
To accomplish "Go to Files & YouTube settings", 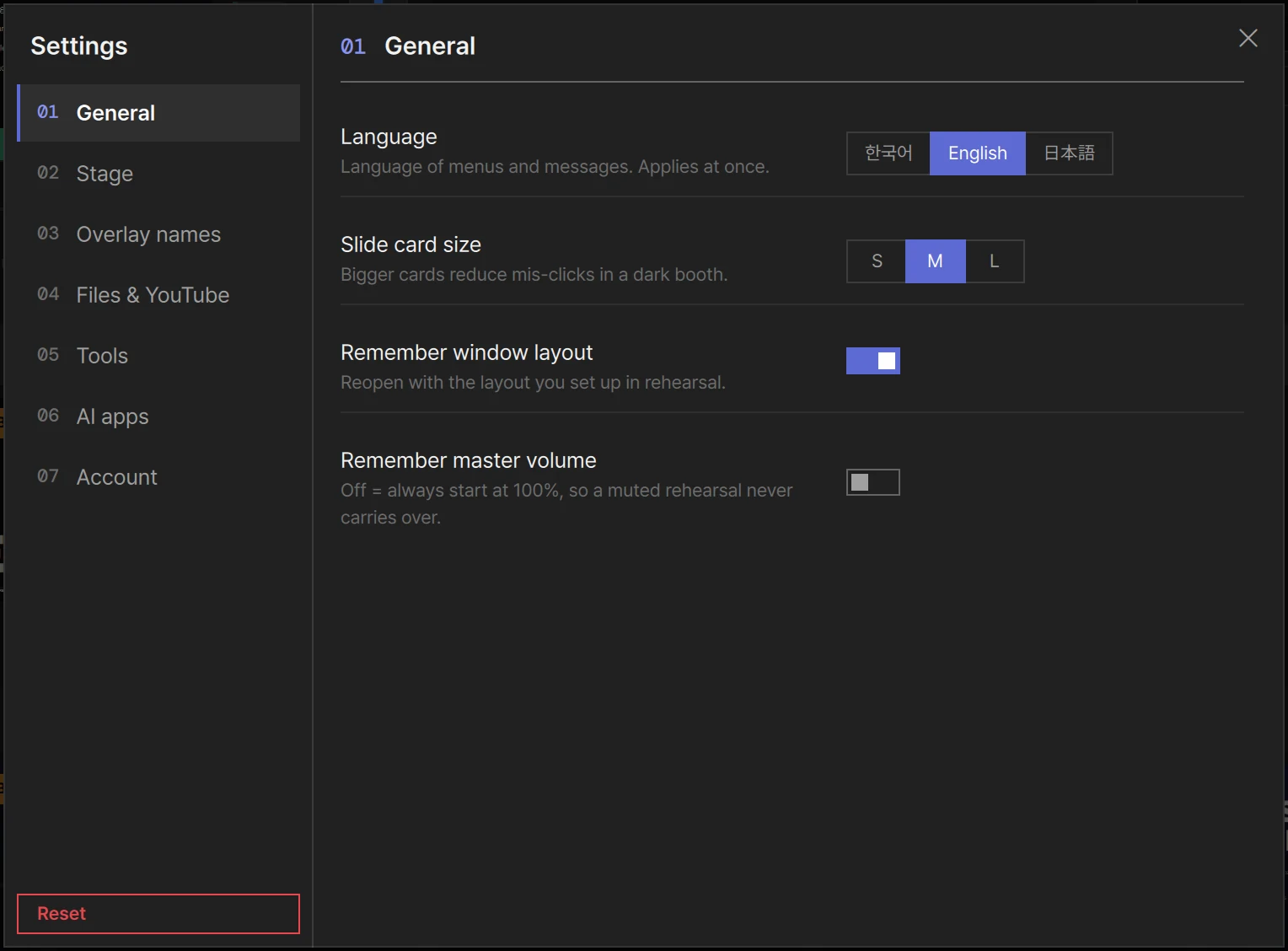I will tap(158, 295).
